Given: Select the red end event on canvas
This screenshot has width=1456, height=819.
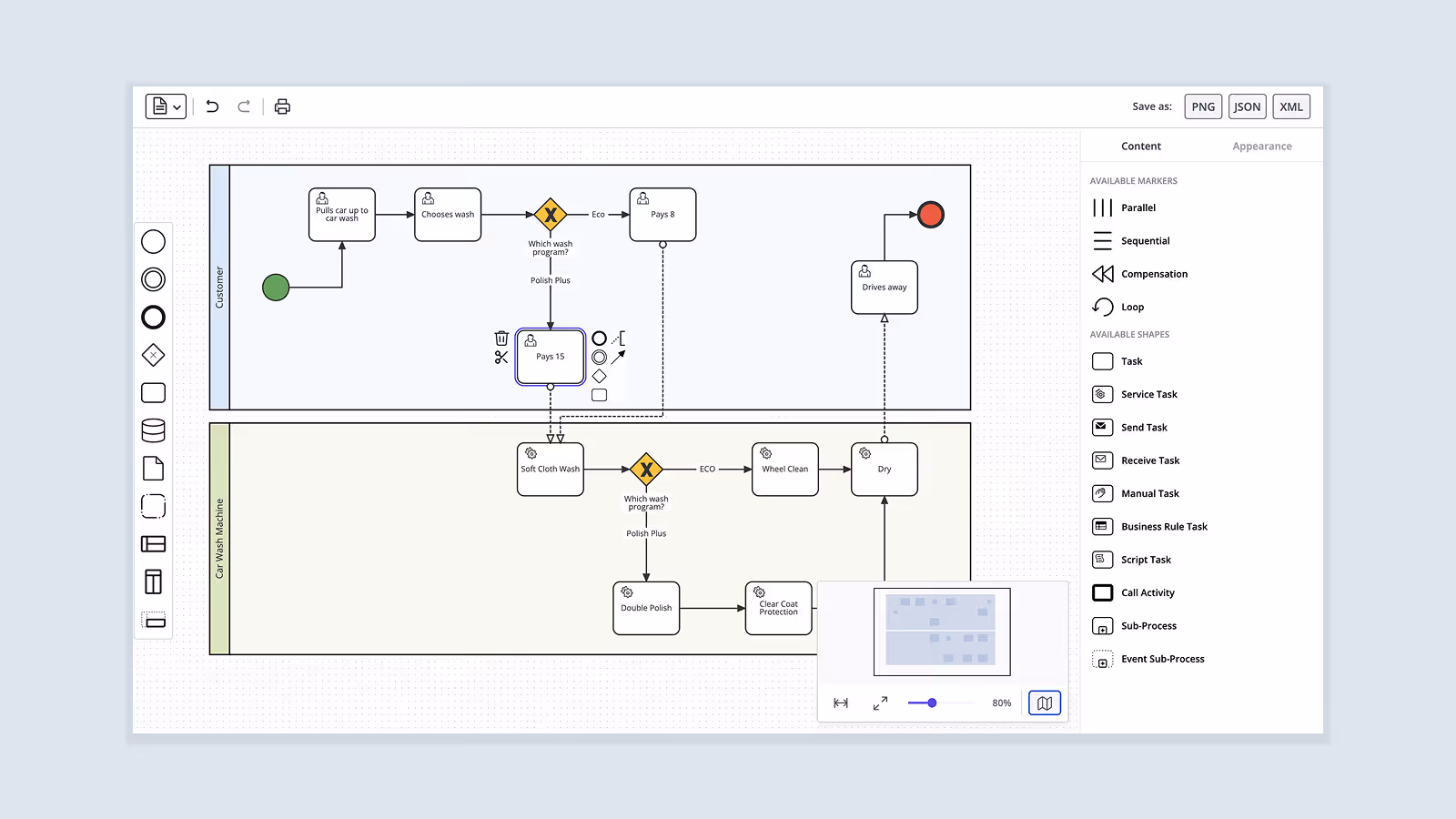Looking at the screenshot, I should click(x=930, y=215).
